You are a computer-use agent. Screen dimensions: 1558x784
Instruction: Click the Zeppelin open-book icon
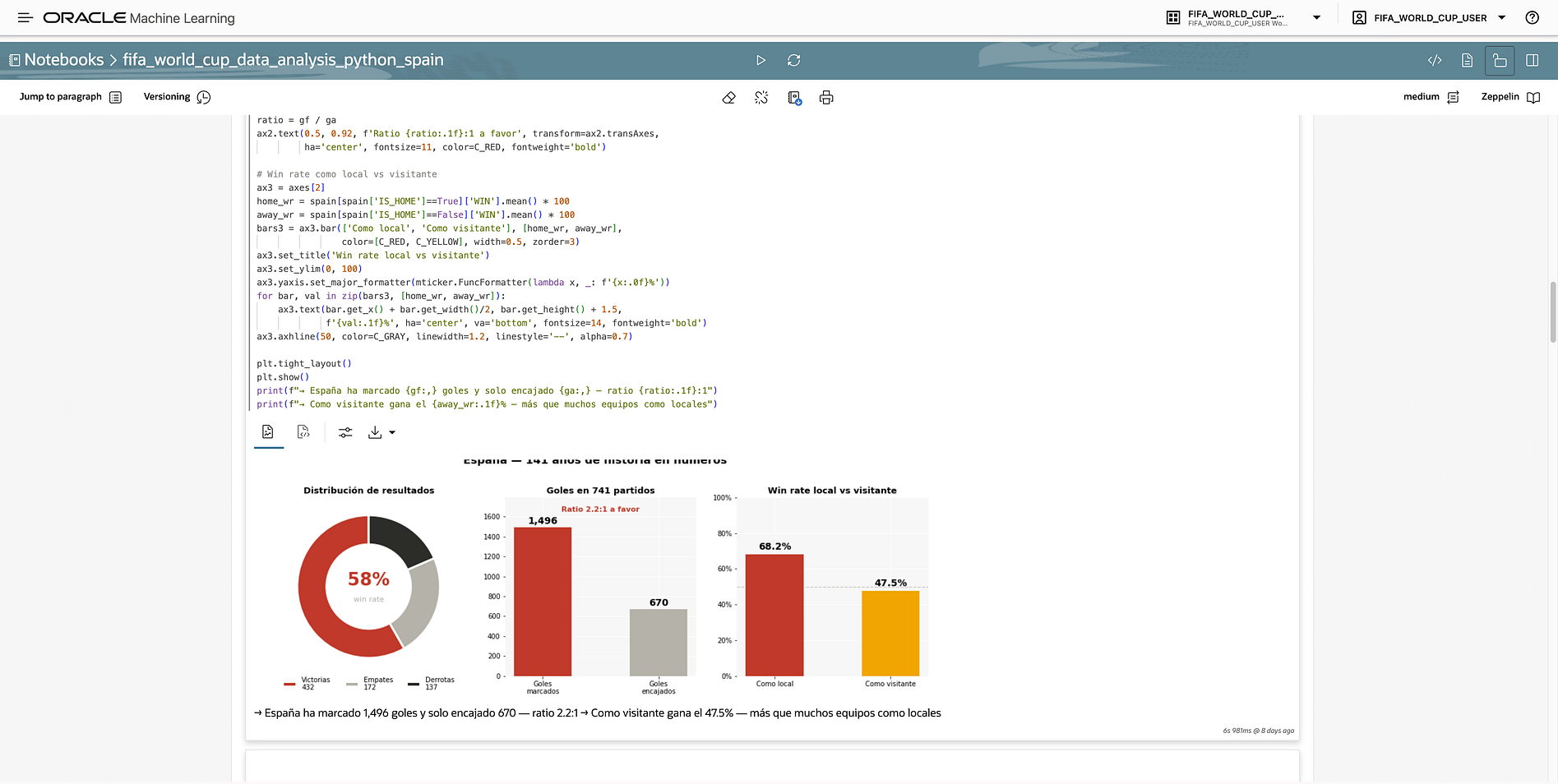coord(1533,97)
